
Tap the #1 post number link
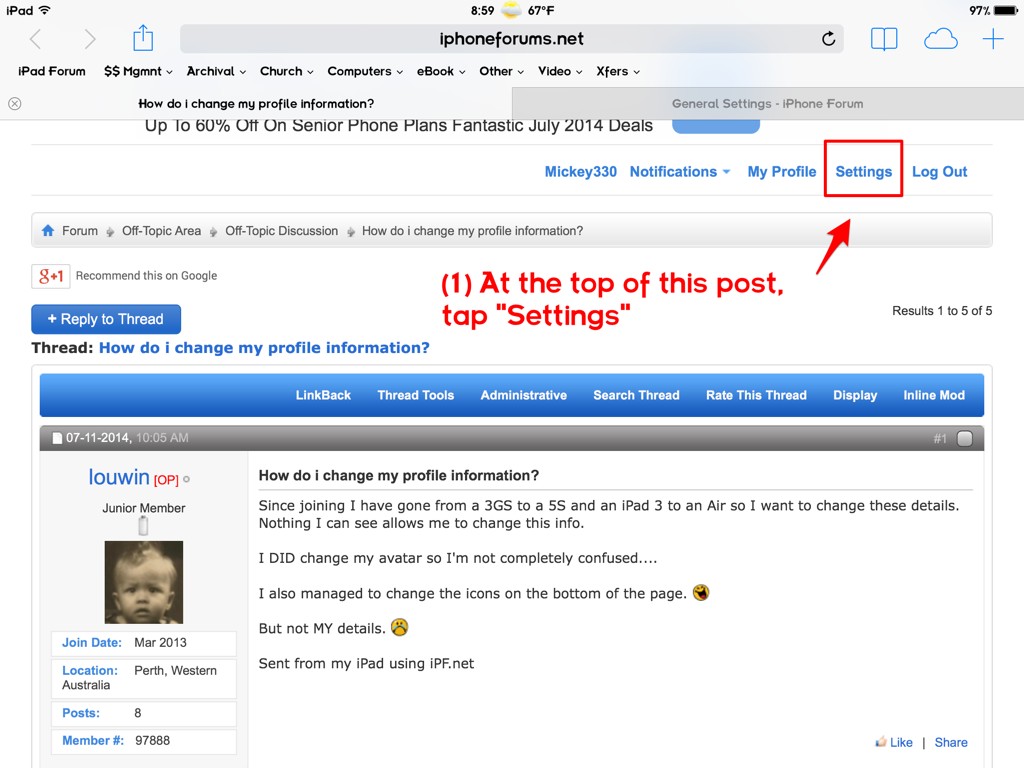point(940,439)
